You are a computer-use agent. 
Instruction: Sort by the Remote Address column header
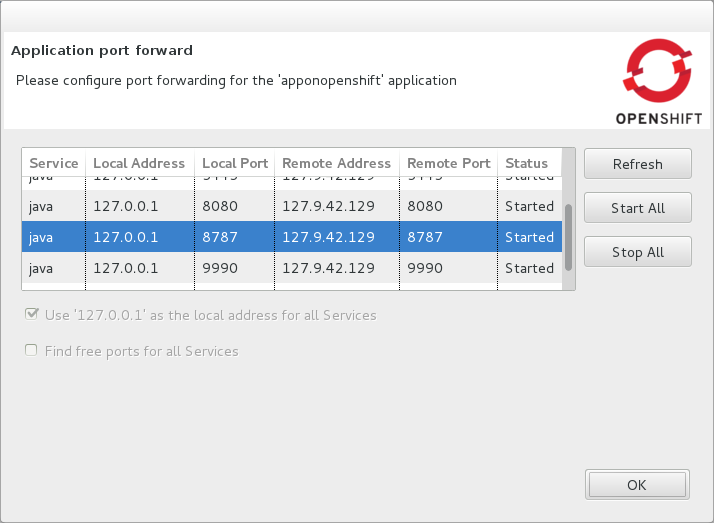(x=336, y=163)
